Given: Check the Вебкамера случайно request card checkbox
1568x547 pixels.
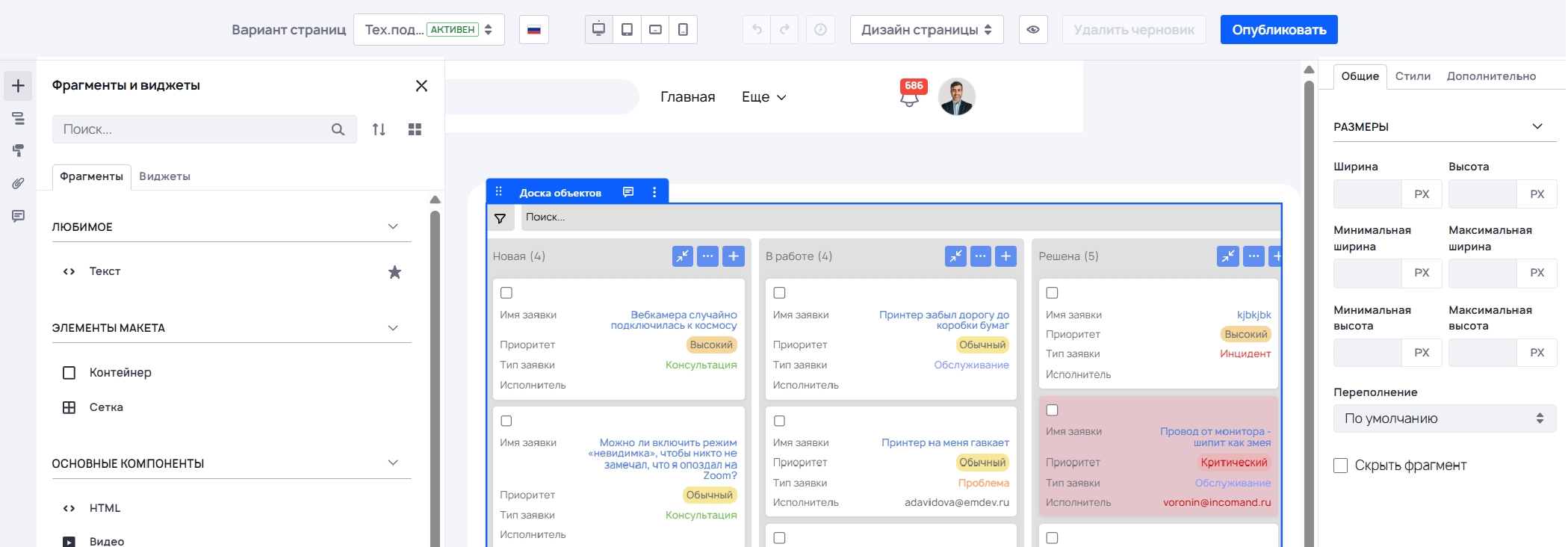Looking at the screenshot, I should tap(506, 293).
